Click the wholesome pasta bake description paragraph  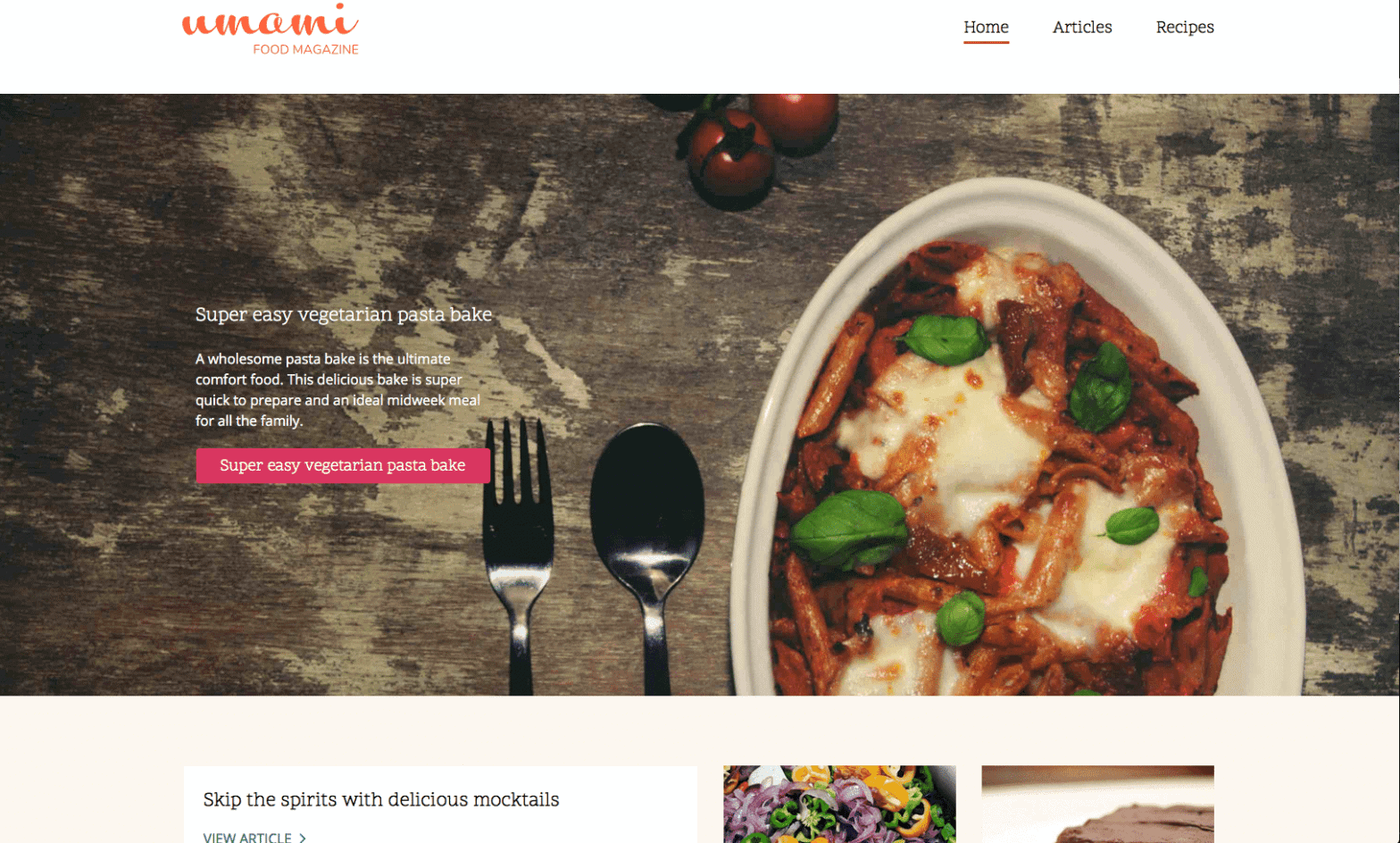pyautogui.click(x=338, y=389)
